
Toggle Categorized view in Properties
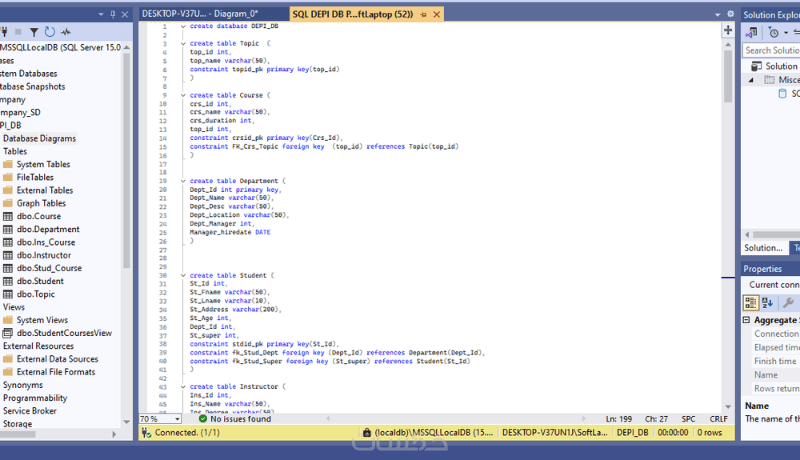coord(751,302)
